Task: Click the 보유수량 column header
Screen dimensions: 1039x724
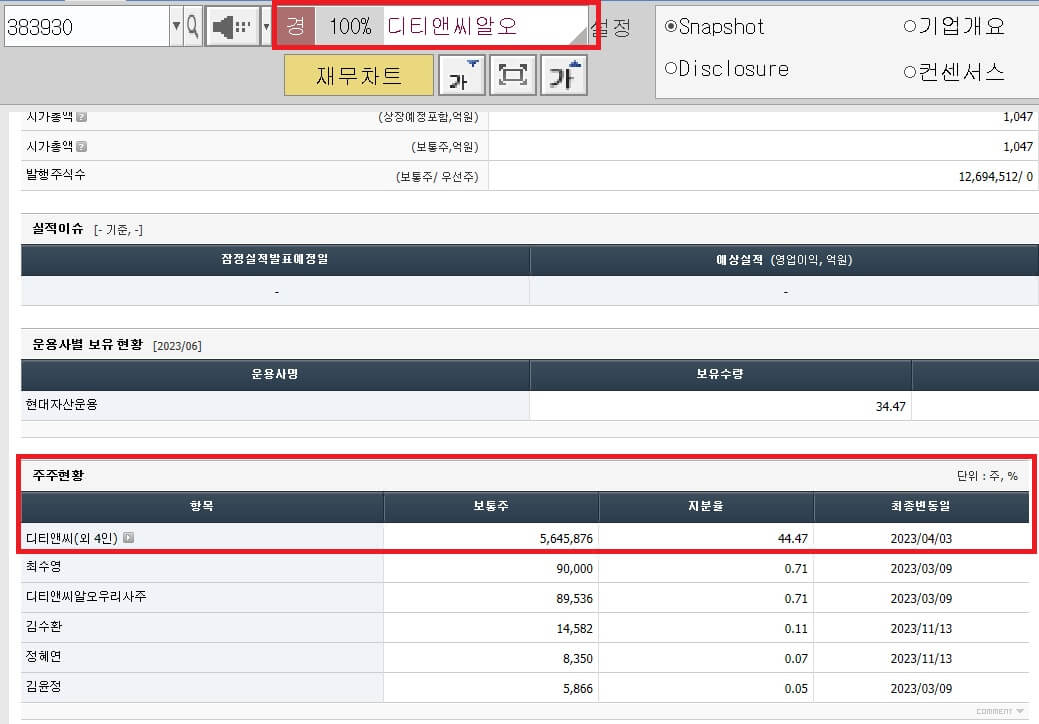Action: (720, 374)
